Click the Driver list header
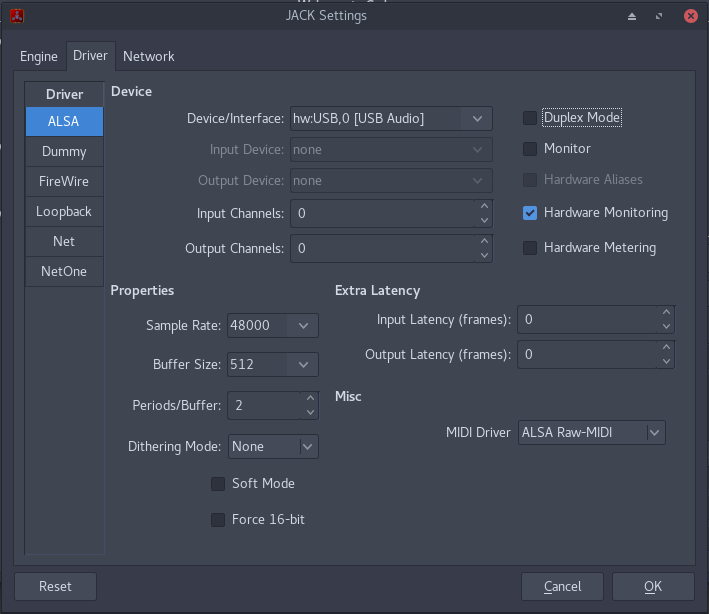 click(x=64, y=94)
